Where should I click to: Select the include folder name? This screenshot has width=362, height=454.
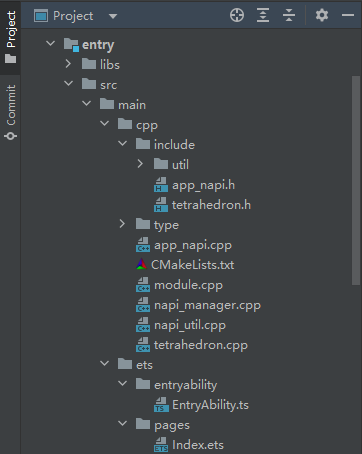pos(174,144)
